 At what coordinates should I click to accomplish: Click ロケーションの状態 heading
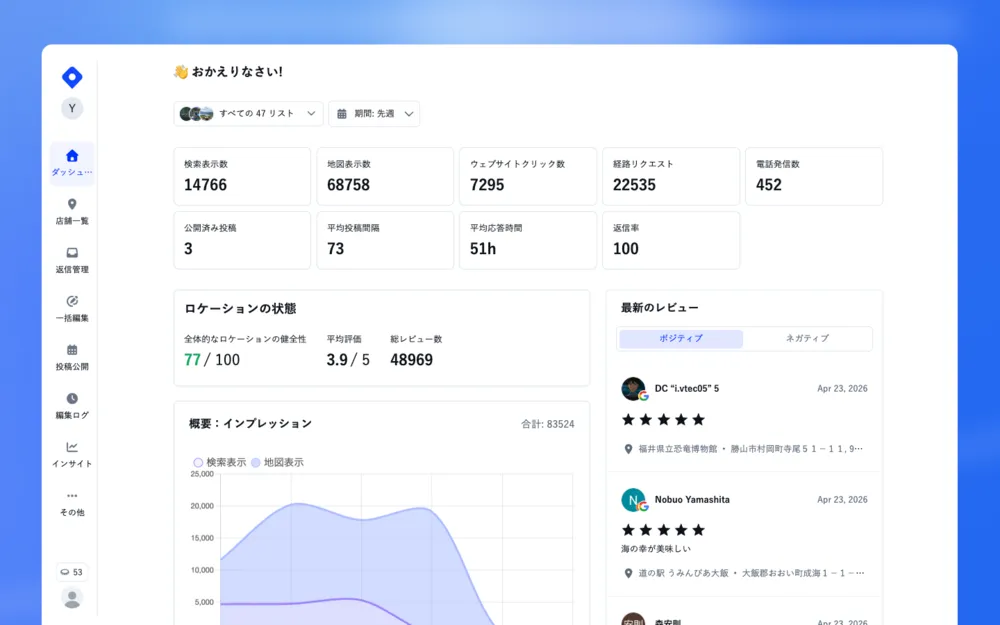pyautogui.click(x=240, y=309)
